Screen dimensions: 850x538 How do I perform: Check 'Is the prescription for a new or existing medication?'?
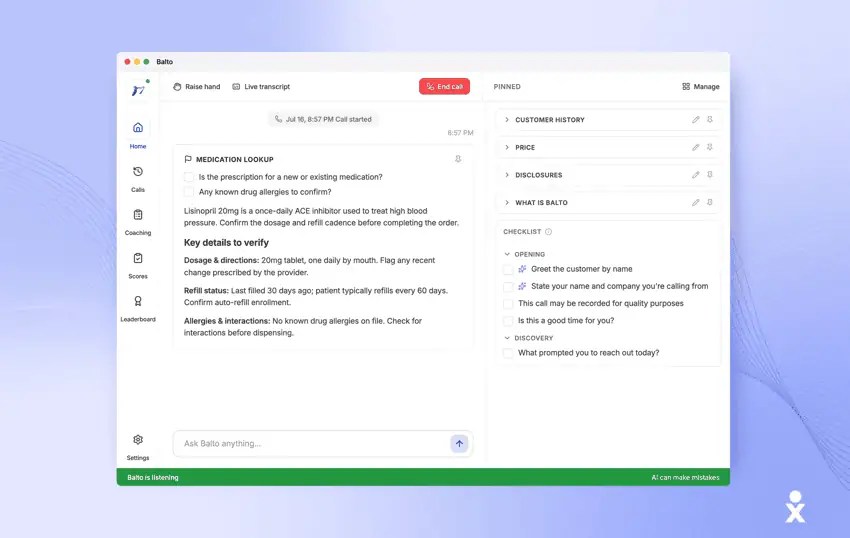tap(189, 177)
